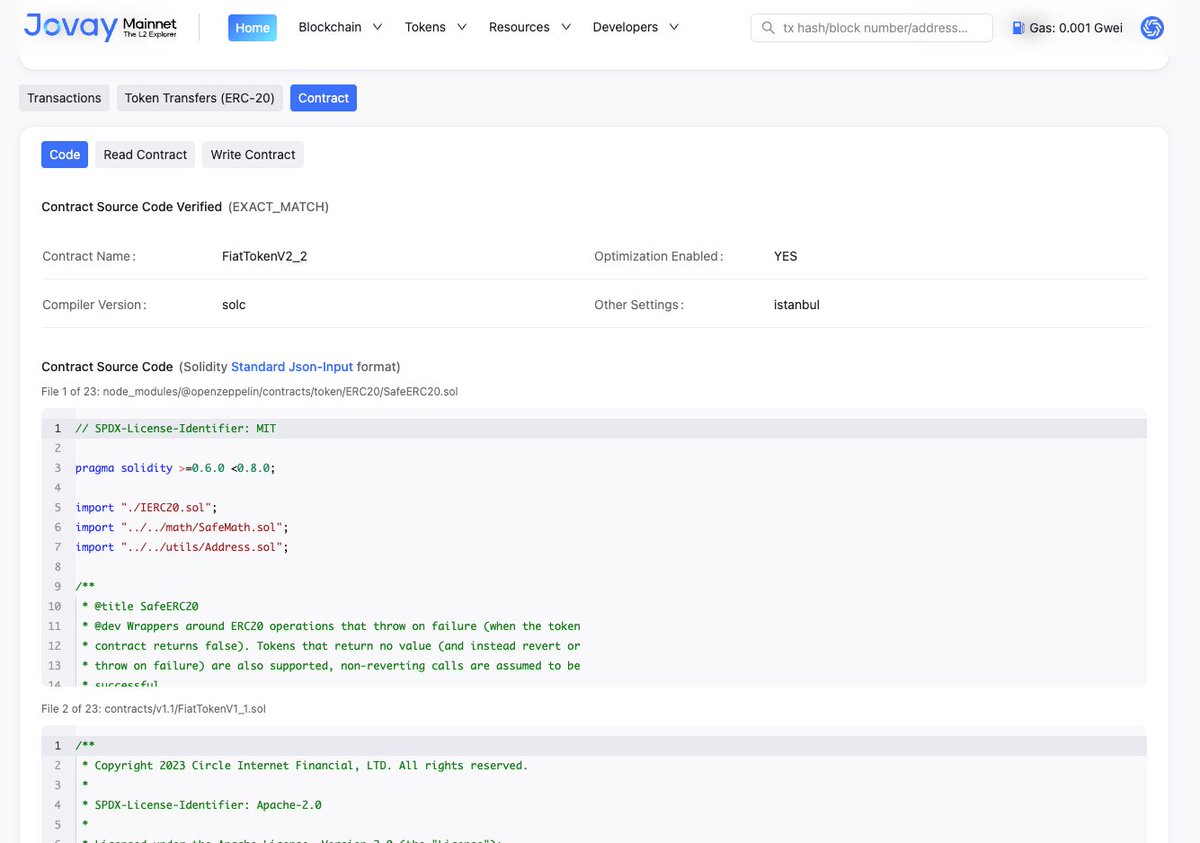Switch to the Read Contract view
Image resolution: width=1200 pixels, height=843 pixels.
(144, 154)
